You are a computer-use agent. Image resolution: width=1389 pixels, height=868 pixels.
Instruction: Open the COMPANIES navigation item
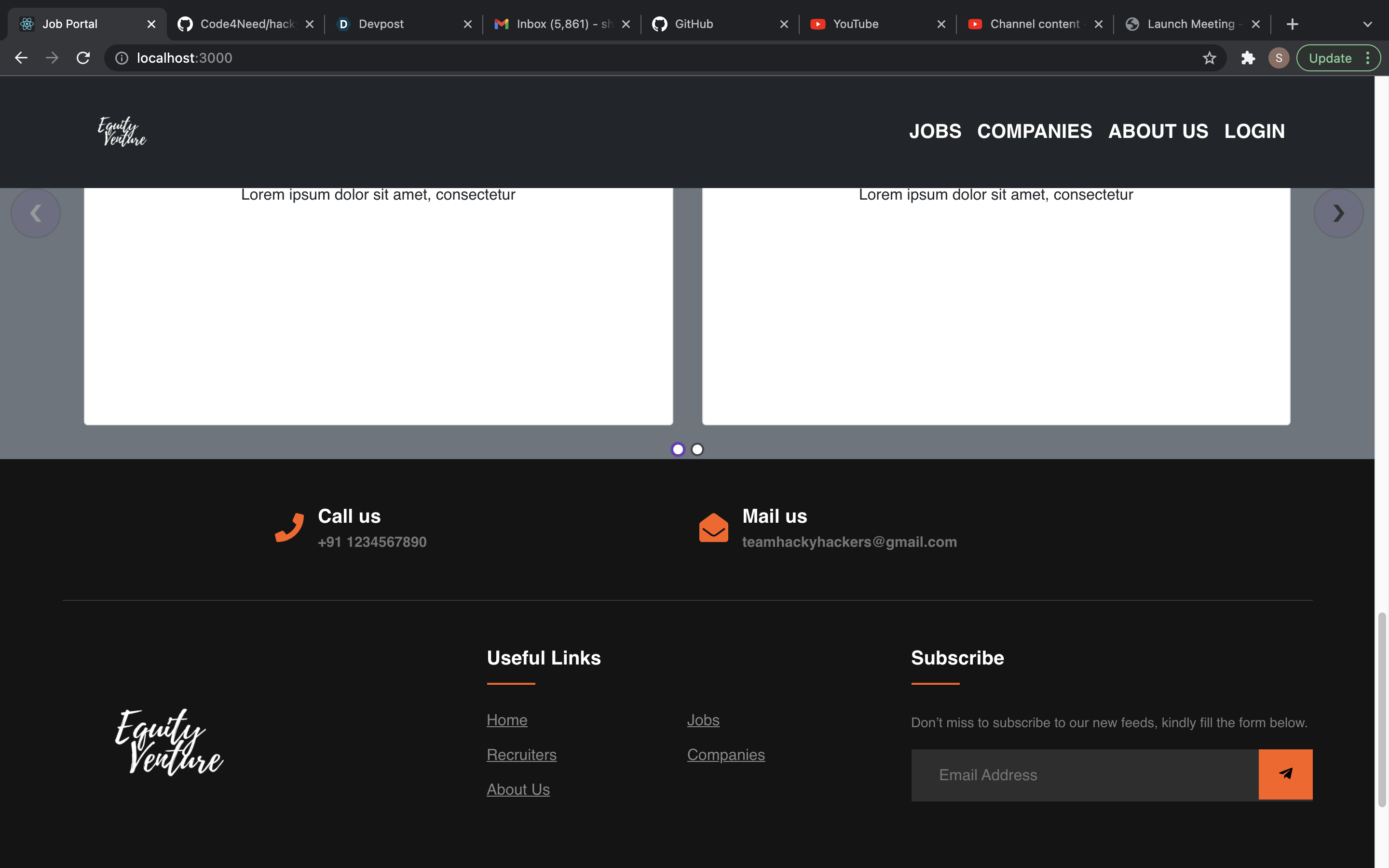1035,132
